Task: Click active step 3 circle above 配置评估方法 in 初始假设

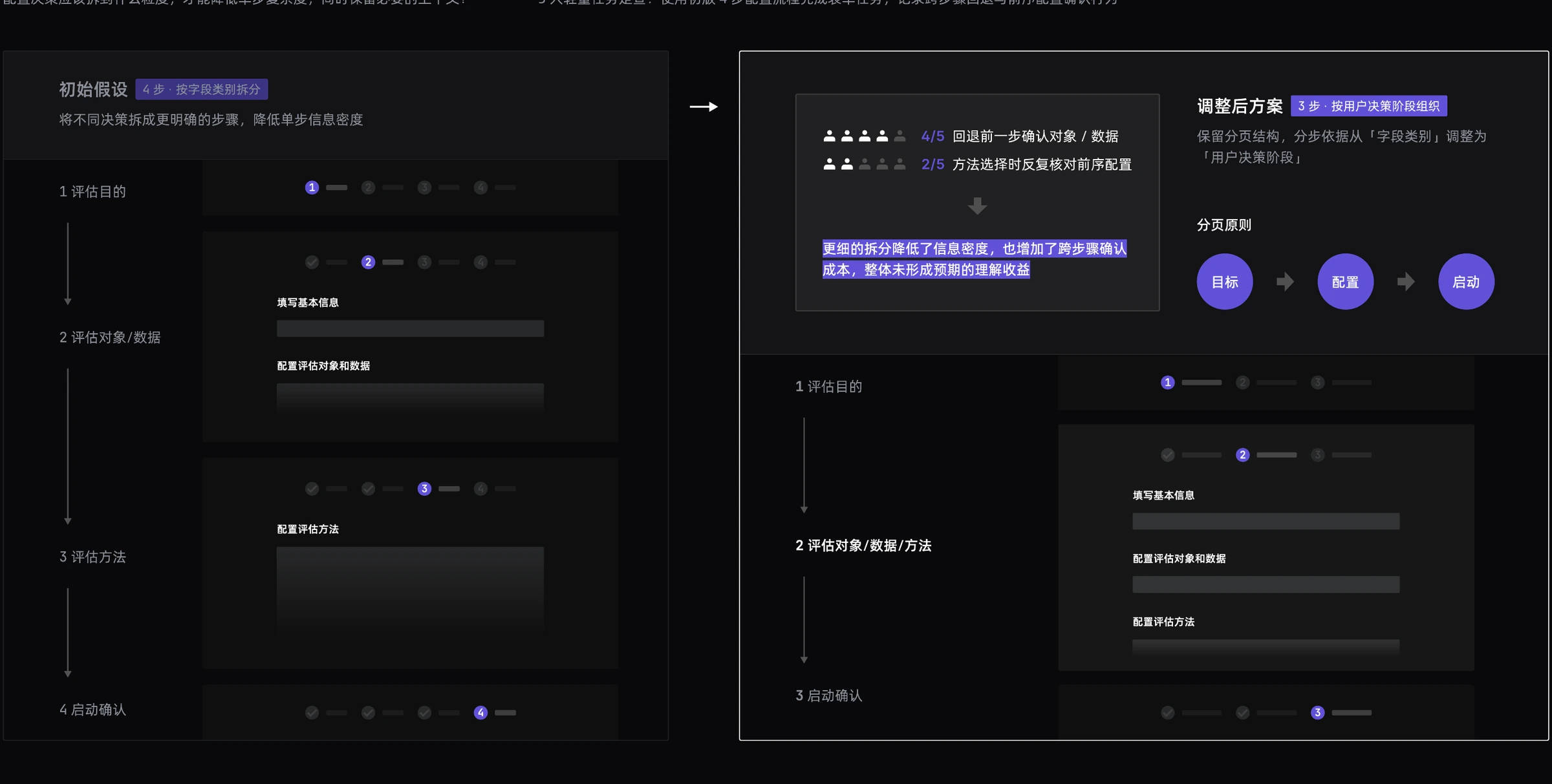Action: pyautogui.click(x=424, y=489)
